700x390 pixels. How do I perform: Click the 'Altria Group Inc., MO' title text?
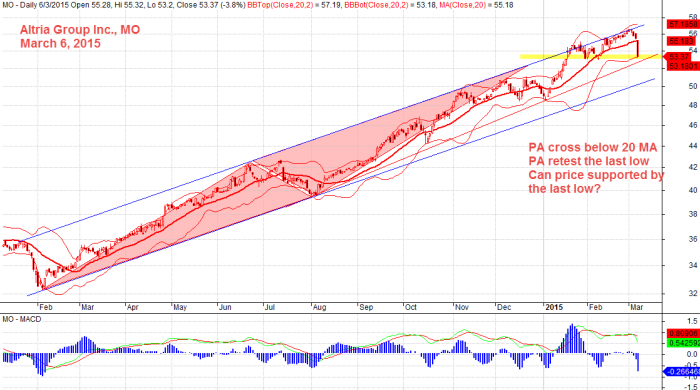(80, 30)
